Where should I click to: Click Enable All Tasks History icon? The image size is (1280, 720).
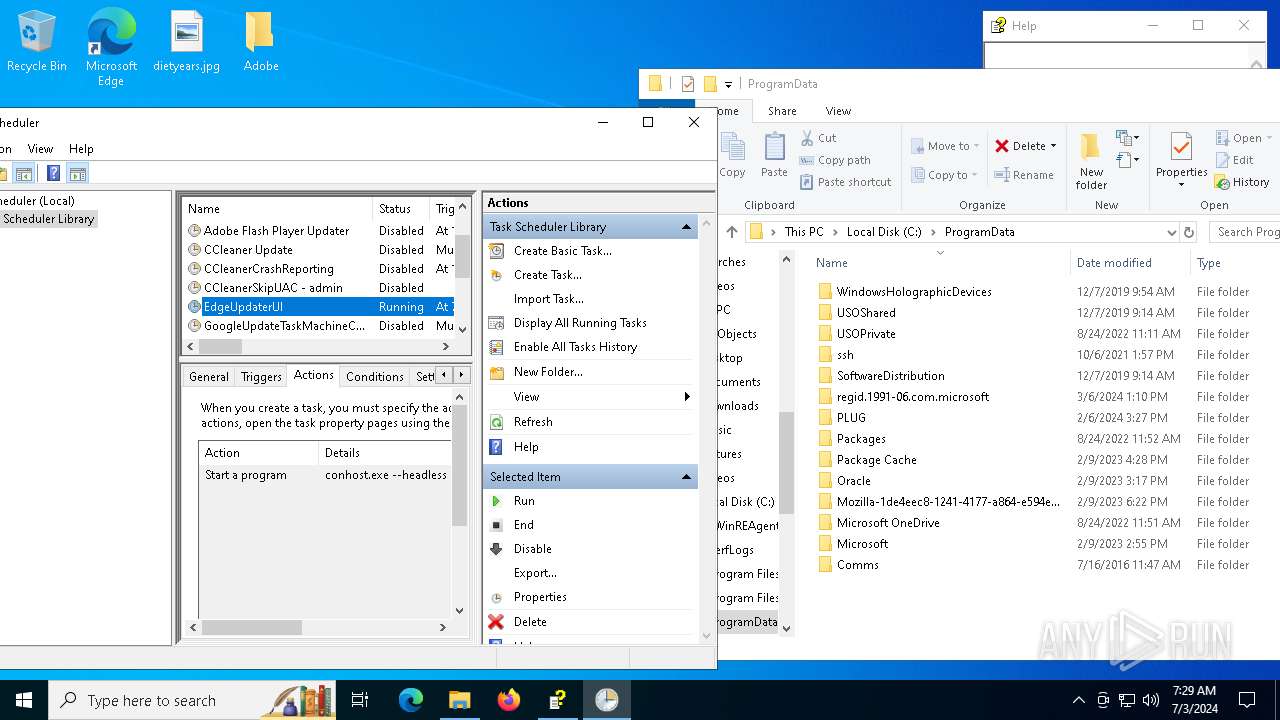click(x=496, y=347)
